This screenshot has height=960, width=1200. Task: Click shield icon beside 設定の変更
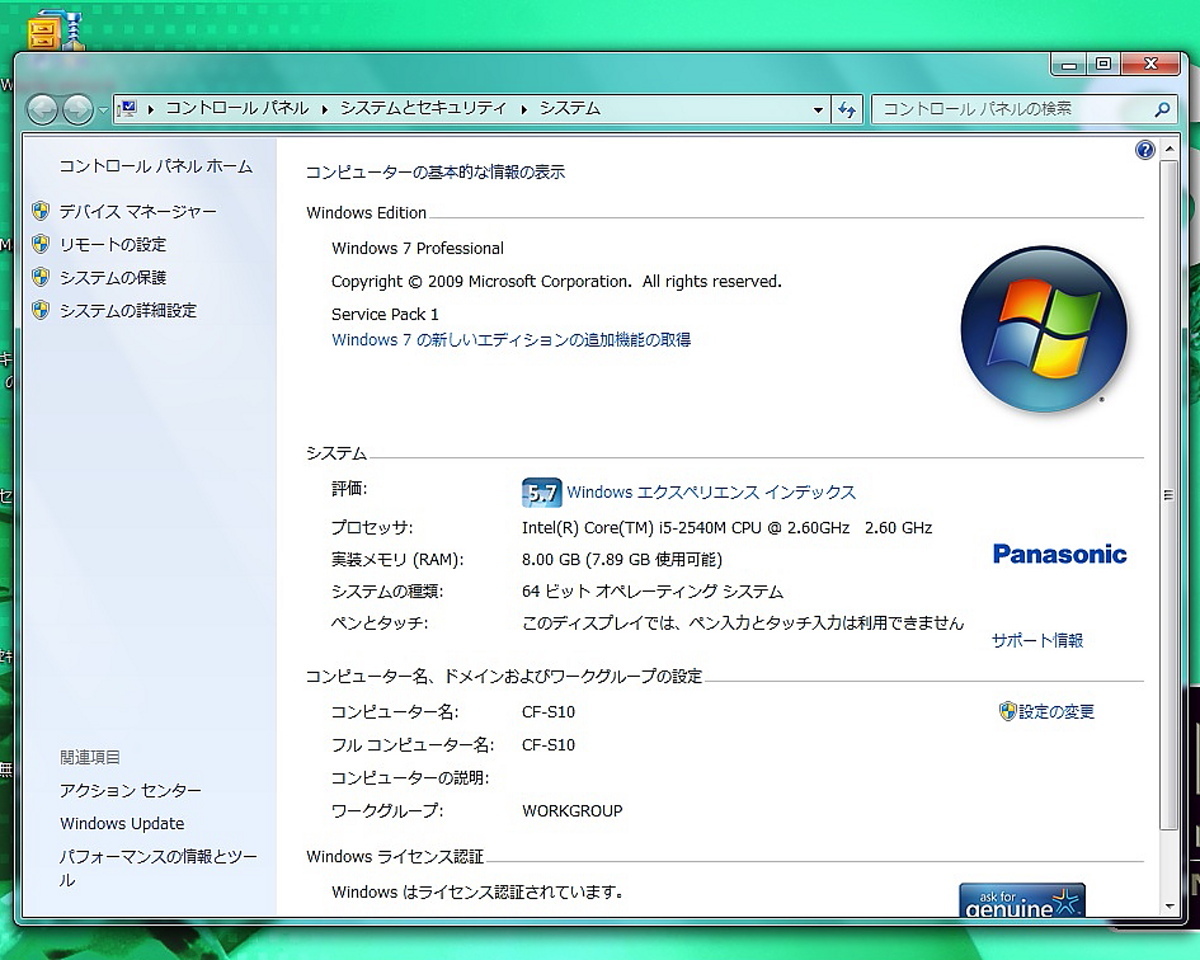[1008, 711]
